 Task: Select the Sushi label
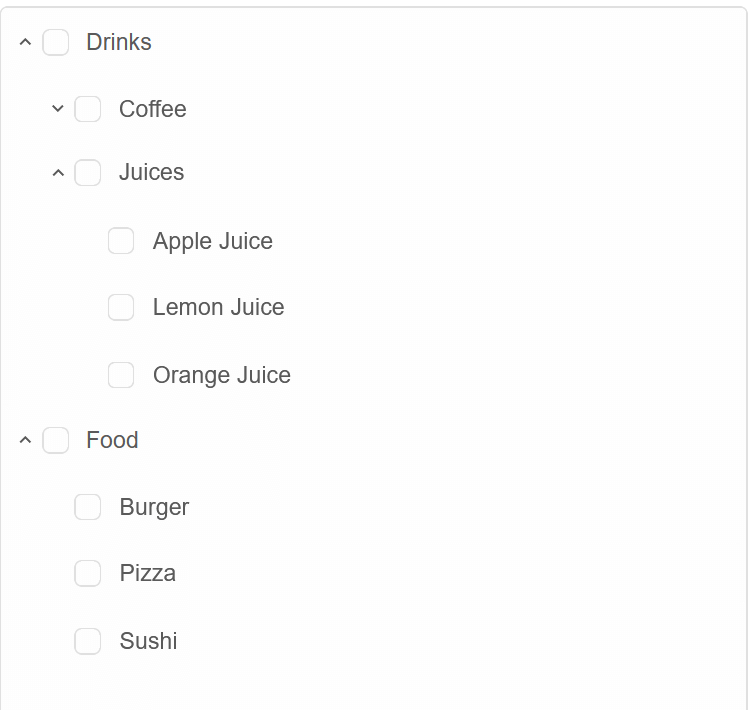149,641
